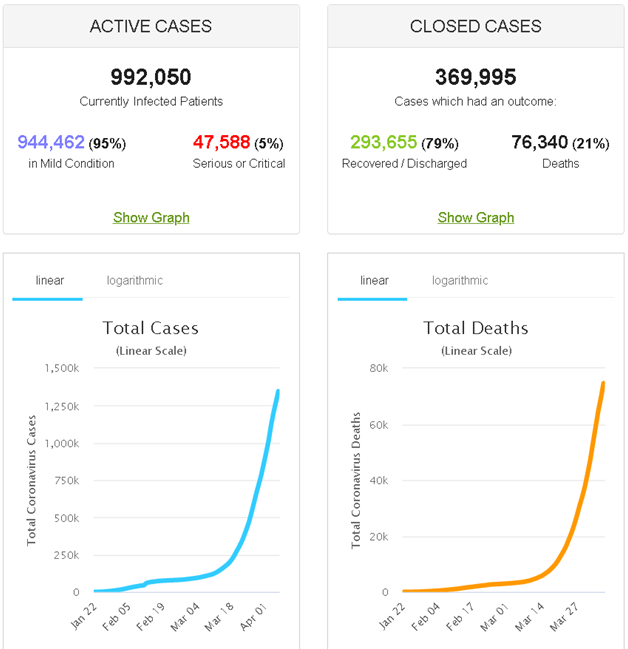The height and width of the screenshot is (649, 628).
Task: Click the Feb 17 x-axis date label
Action: (460, 617)
